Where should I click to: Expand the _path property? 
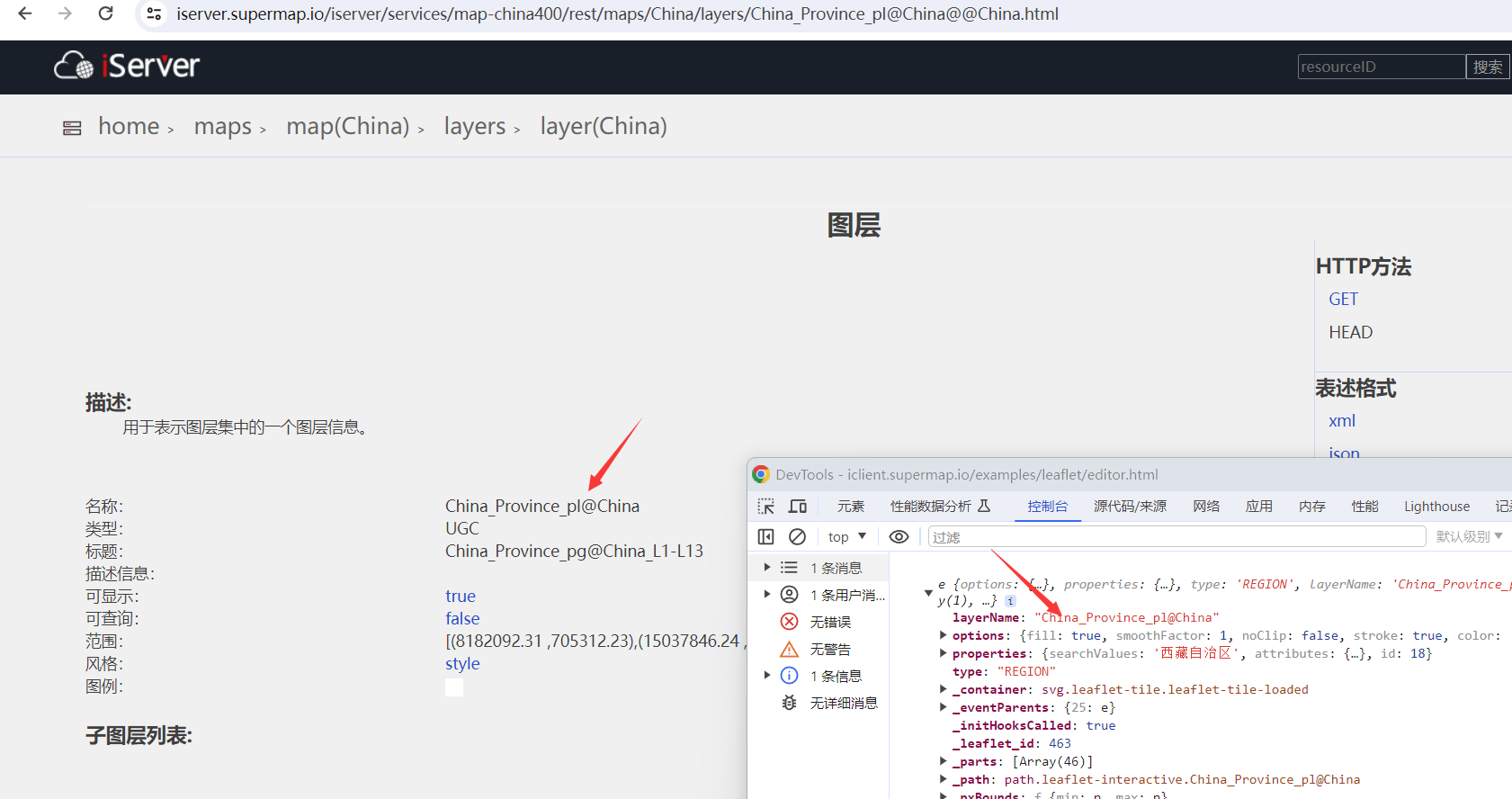(x=943, y=779)
